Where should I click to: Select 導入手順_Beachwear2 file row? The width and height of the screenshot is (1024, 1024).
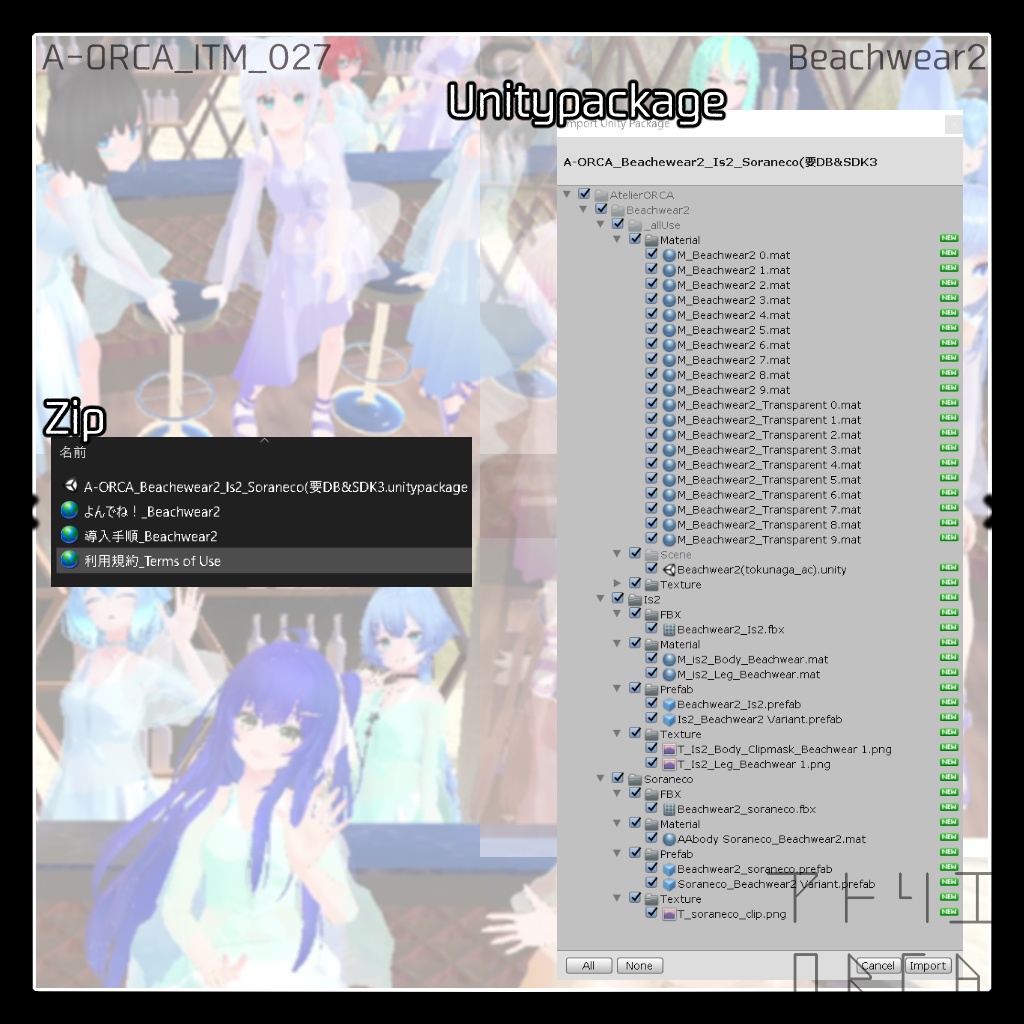pos(264,536)
